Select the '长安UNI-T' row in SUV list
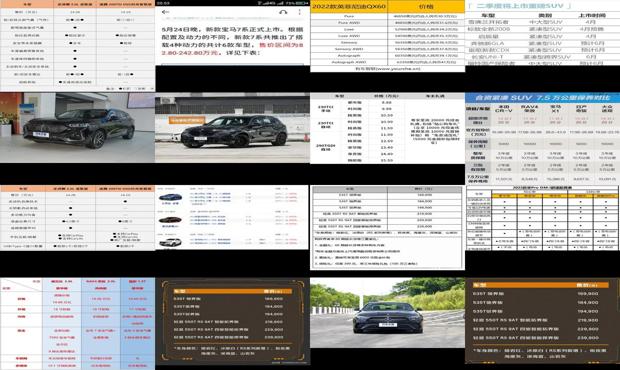Viewport: 620px width, 370px height. tap(542, 57)
